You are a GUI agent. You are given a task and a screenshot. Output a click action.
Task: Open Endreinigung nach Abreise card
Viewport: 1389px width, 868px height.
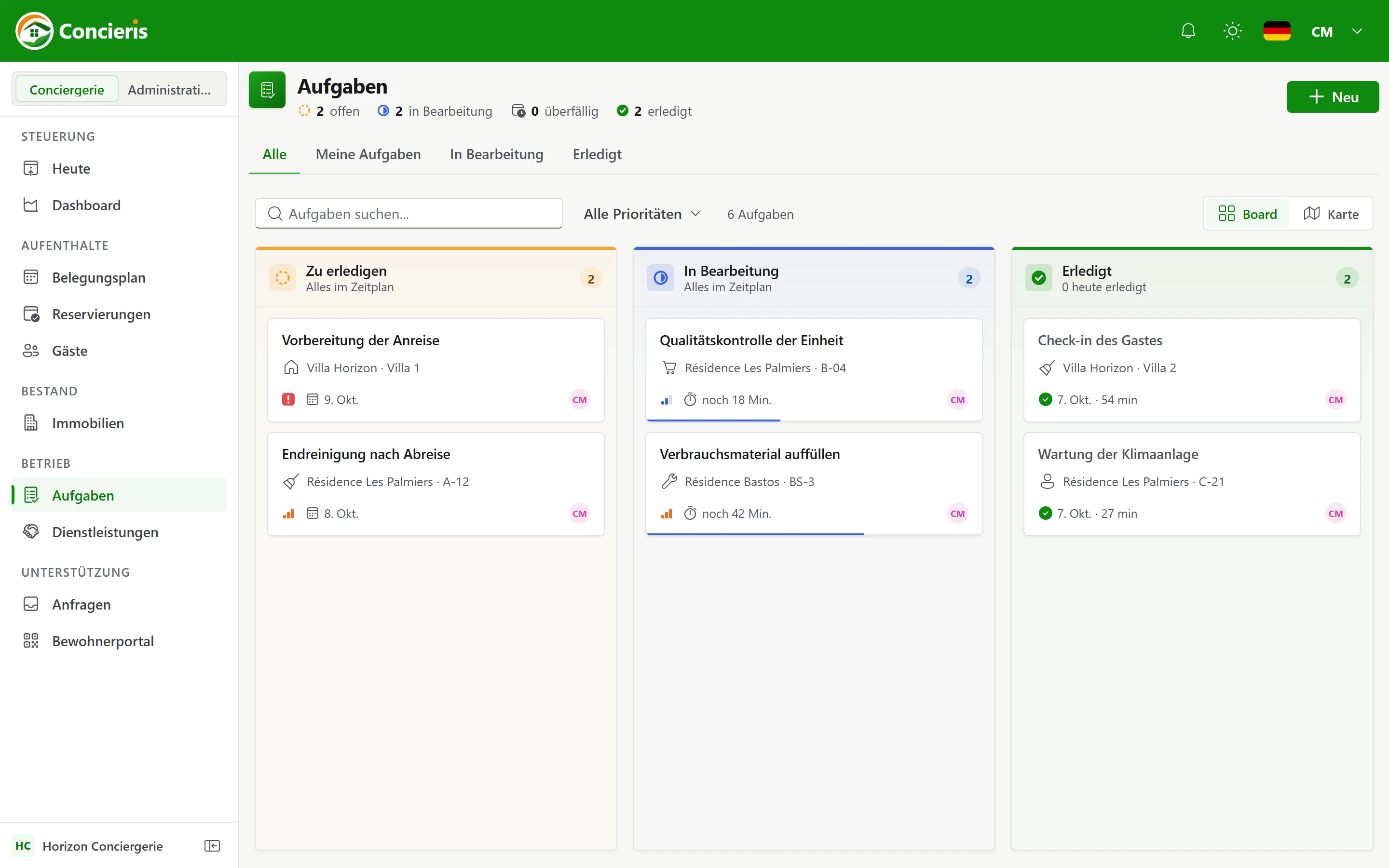pos(436,484)
